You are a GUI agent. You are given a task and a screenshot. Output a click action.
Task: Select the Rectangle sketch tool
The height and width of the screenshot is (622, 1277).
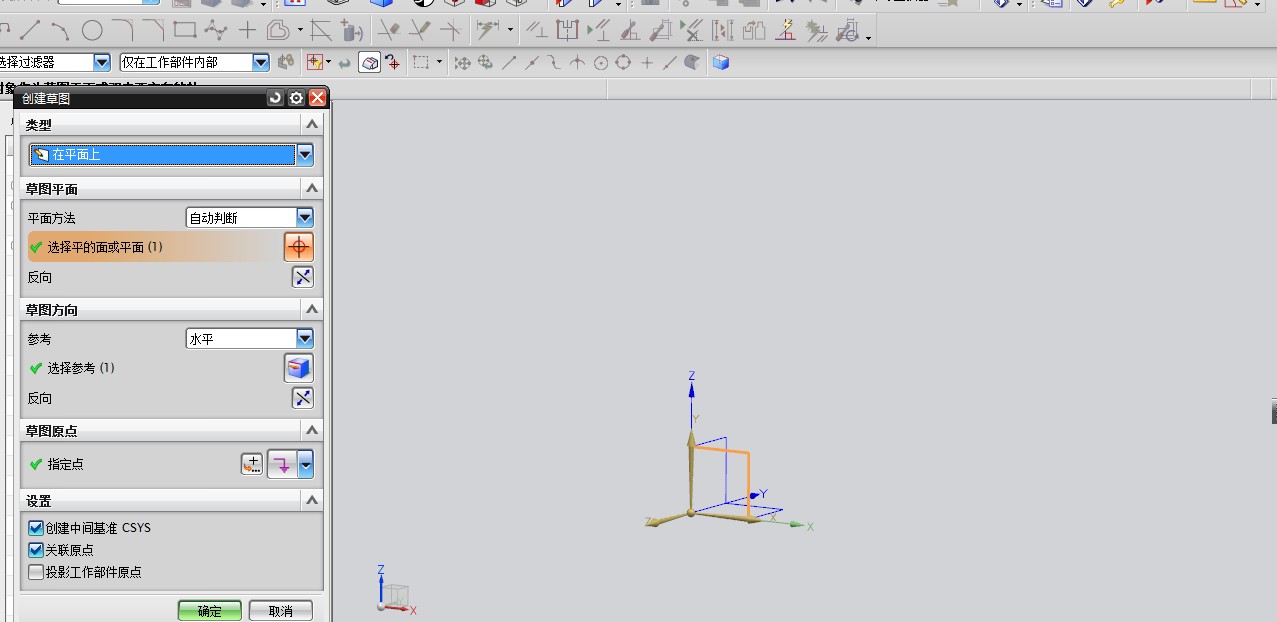tap(184, 30)
